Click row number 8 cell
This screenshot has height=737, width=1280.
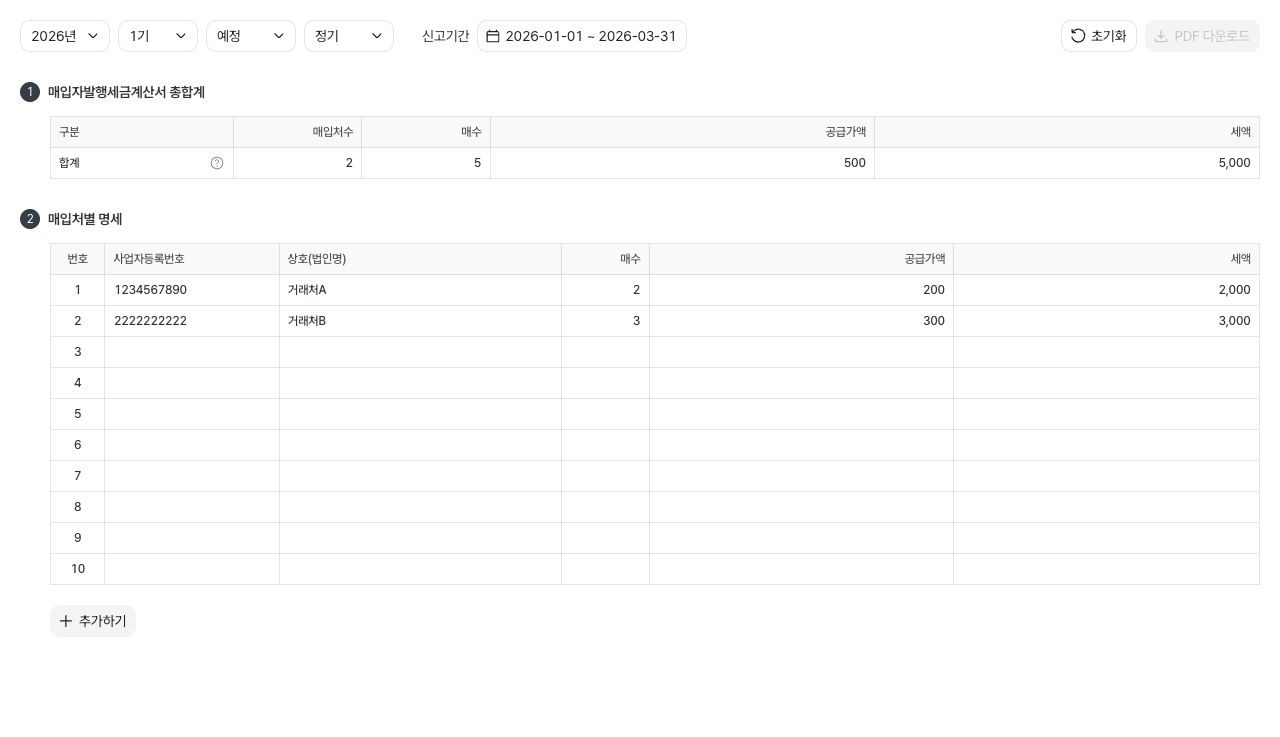[77, 507]
